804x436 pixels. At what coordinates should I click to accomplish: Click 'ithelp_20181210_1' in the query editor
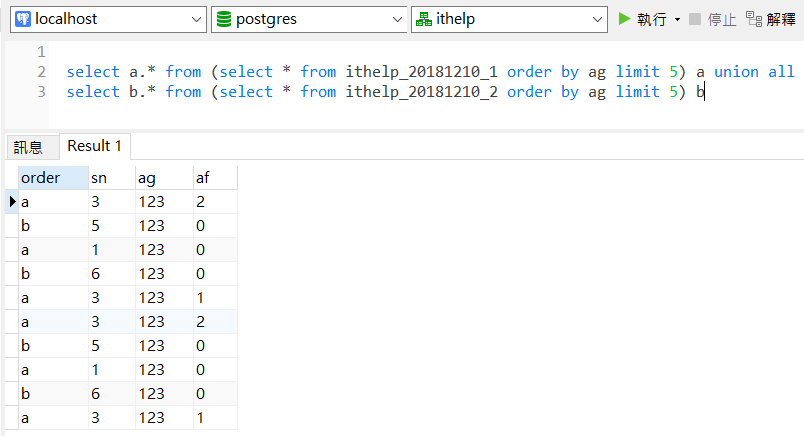coord(421,72)
